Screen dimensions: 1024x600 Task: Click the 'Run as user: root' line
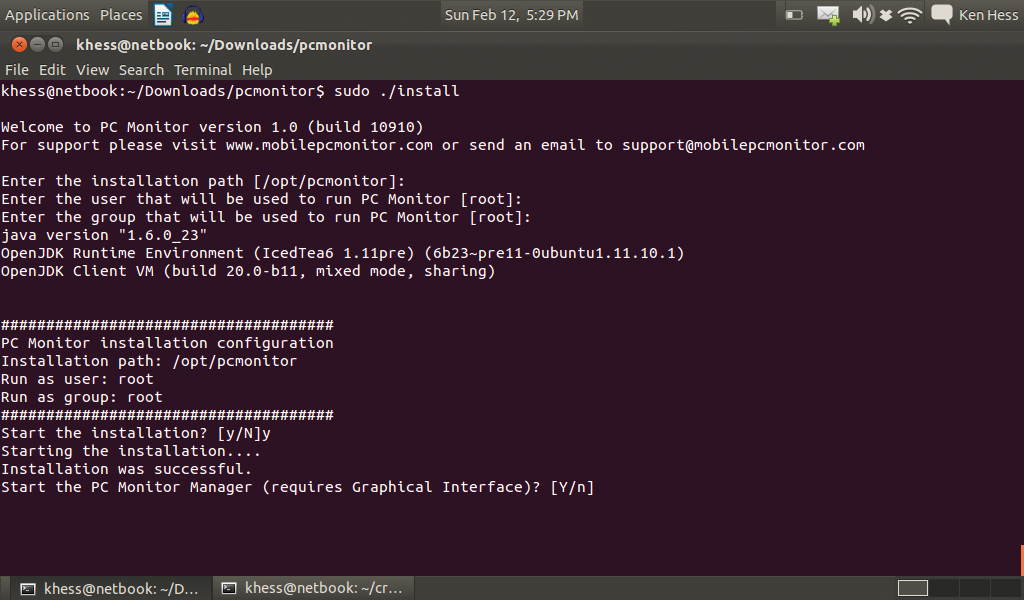78,379
